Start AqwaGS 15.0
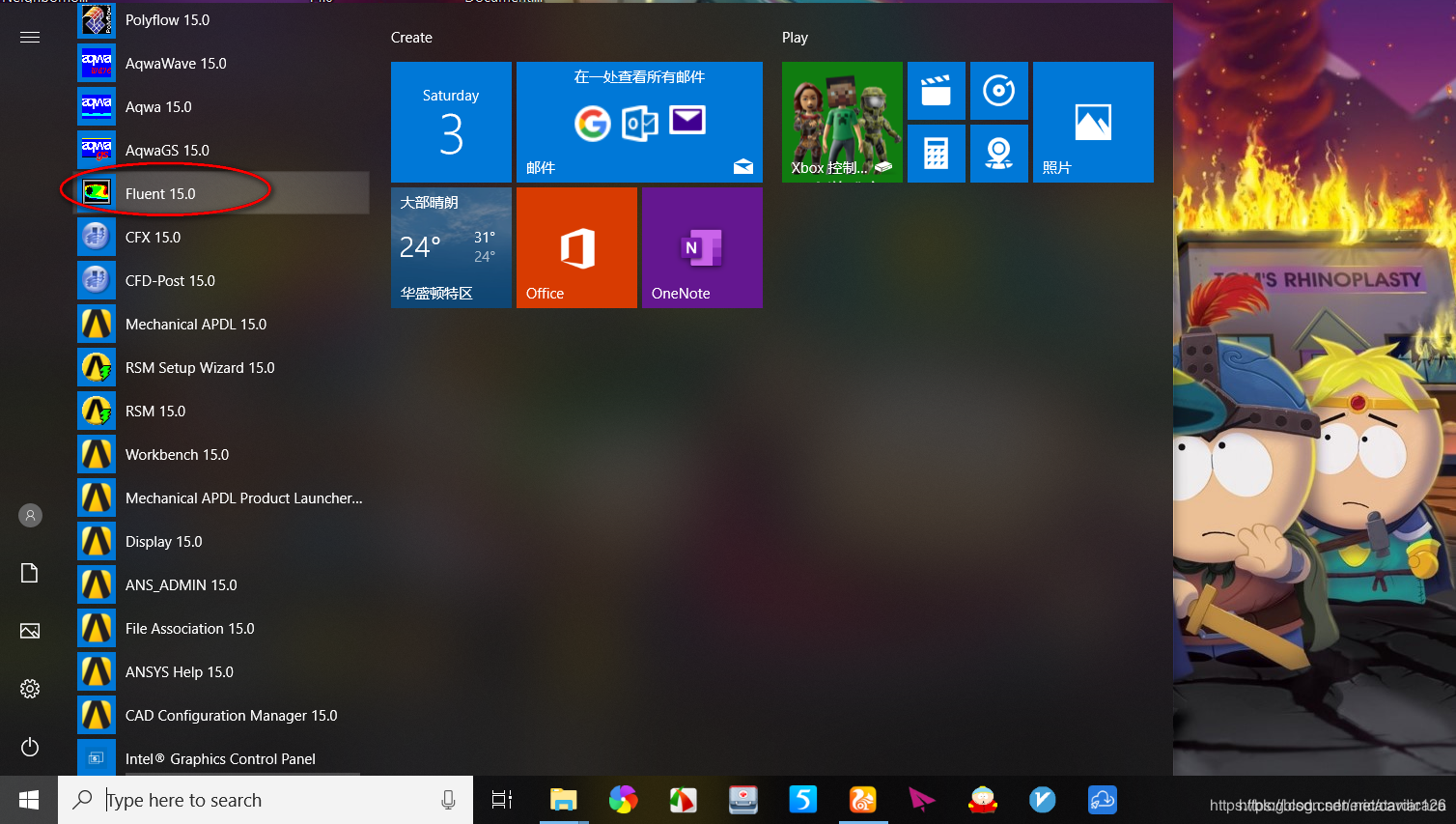The image size is (1456, 824). click(222, 150)
